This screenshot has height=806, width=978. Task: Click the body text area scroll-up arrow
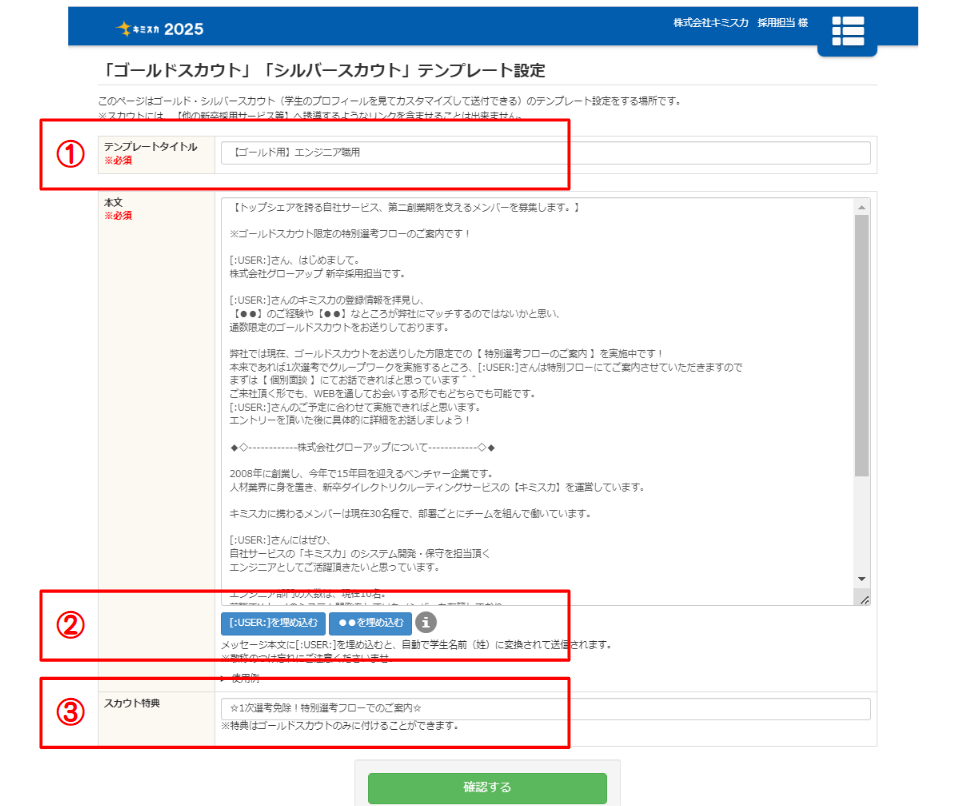862,207
